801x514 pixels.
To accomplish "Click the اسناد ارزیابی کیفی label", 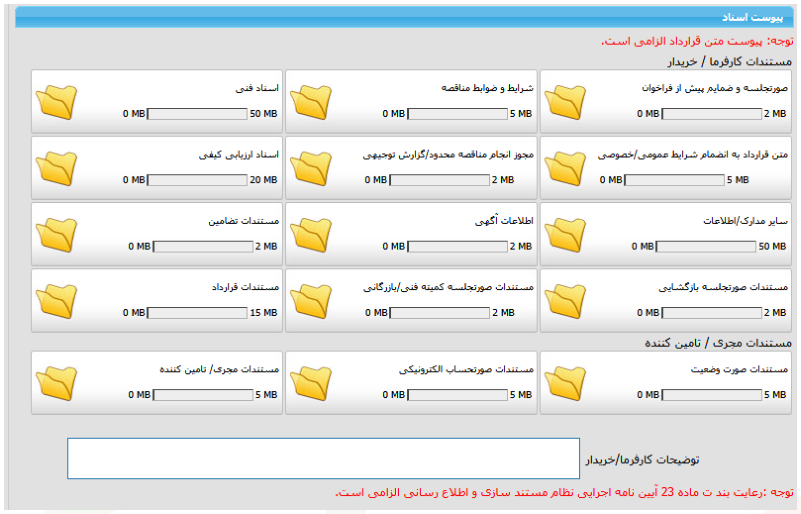I will pos(239,154).
